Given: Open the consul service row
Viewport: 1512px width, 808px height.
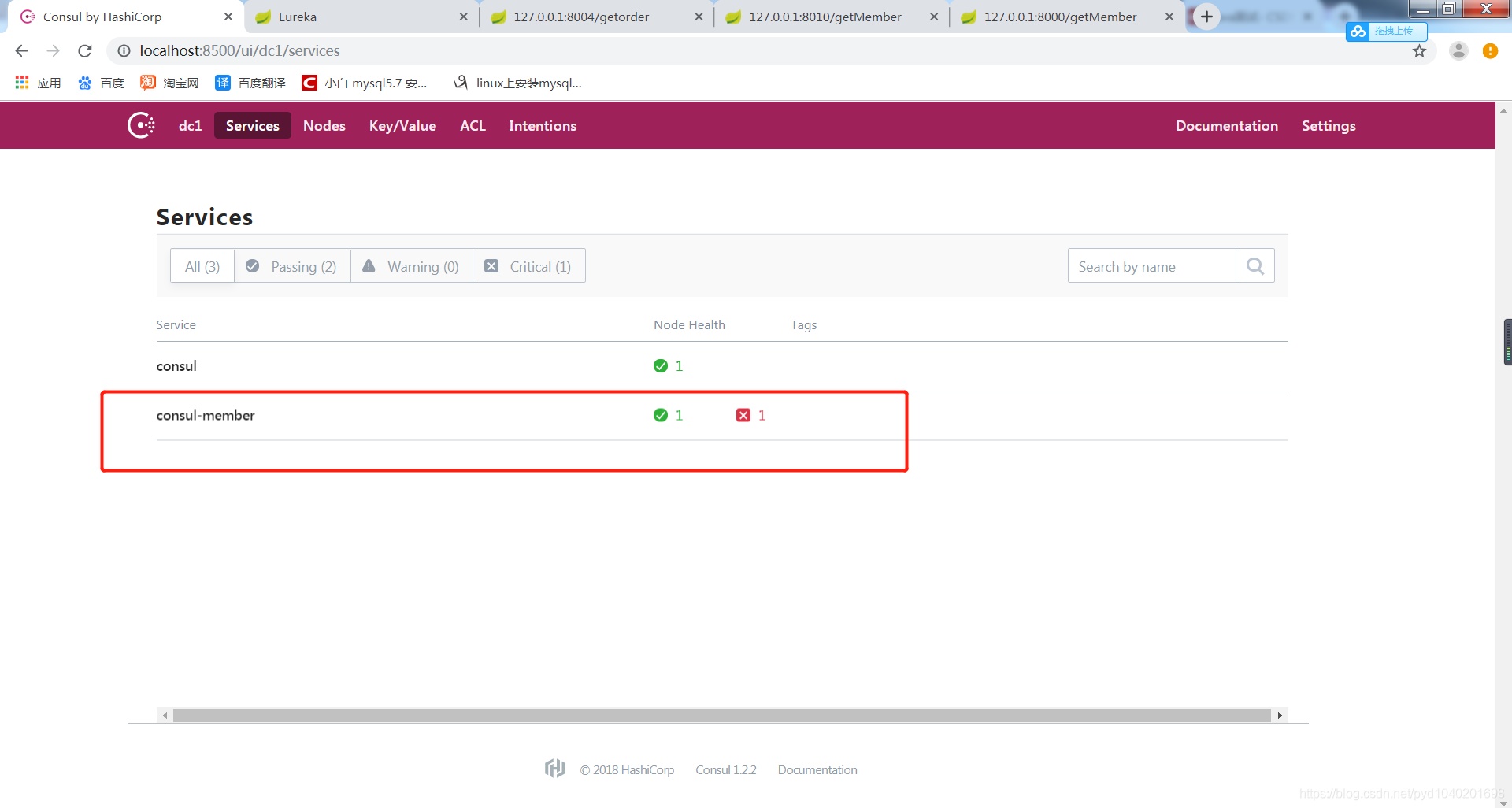Looking at the screenshot, I should [722, 366].
